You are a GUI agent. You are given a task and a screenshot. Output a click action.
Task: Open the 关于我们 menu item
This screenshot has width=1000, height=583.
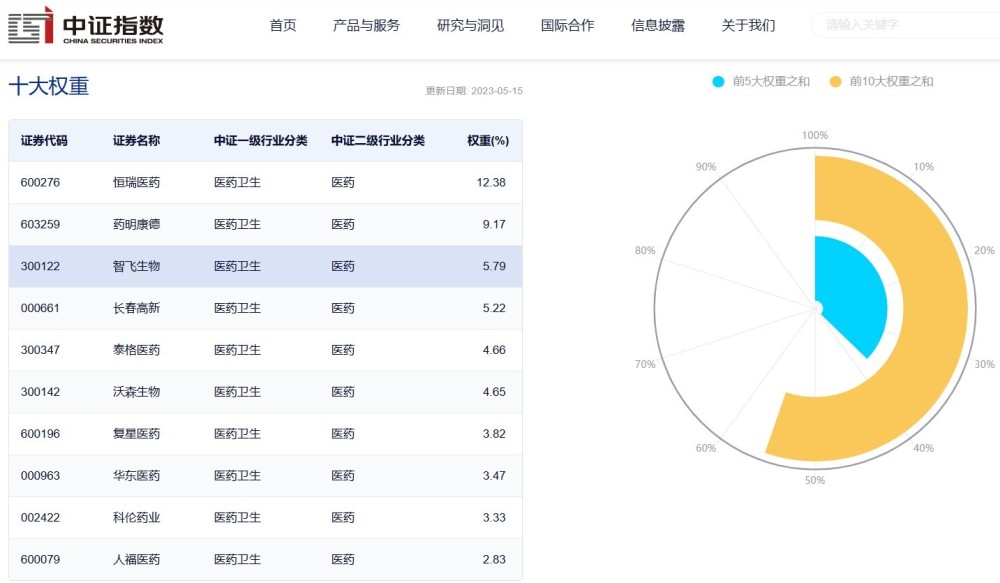pyautogui.click(x=748, y=25)
